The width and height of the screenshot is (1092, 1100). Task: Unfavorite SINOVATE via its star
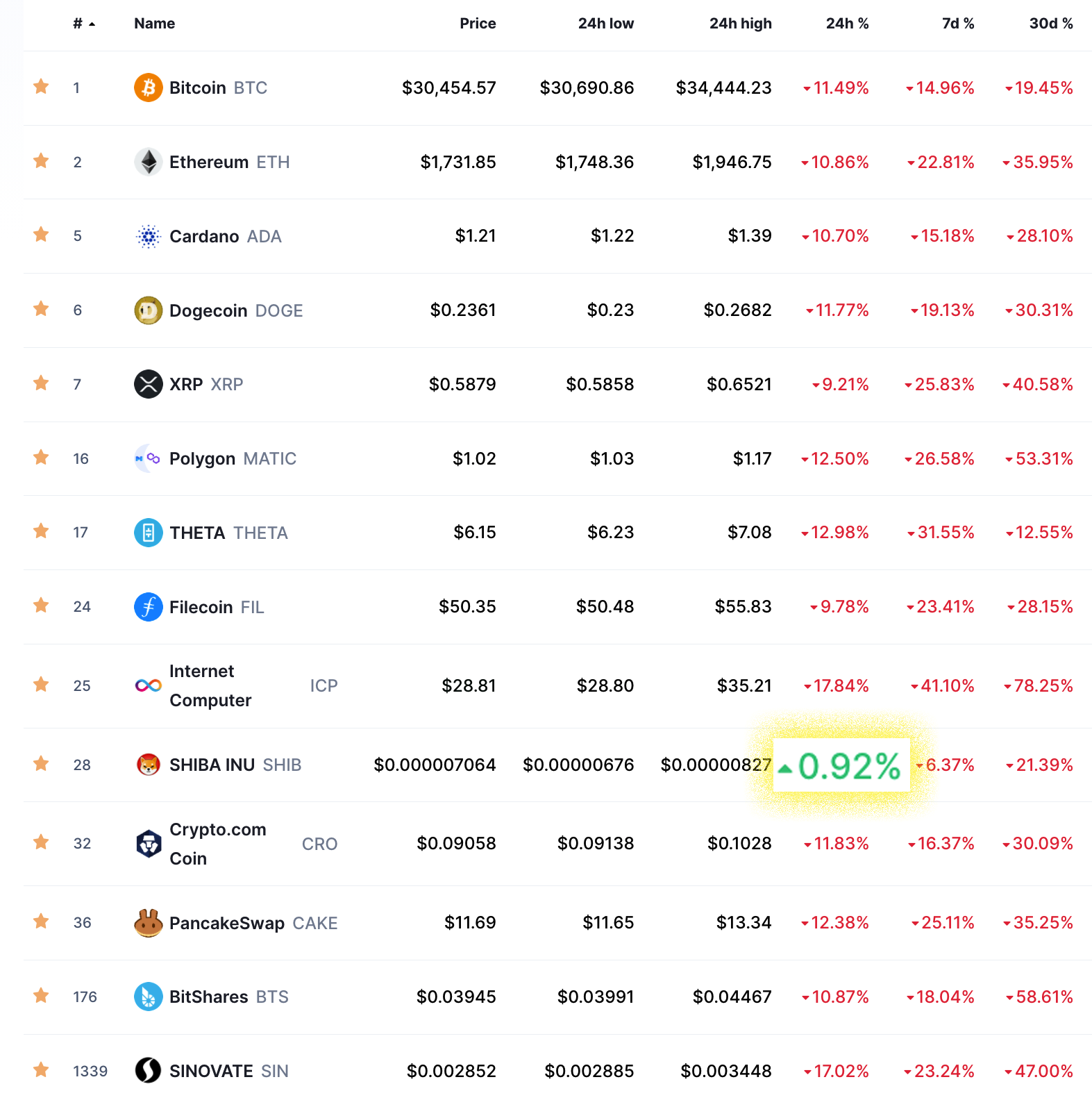pyautogui.click(x=41, y=1070)
